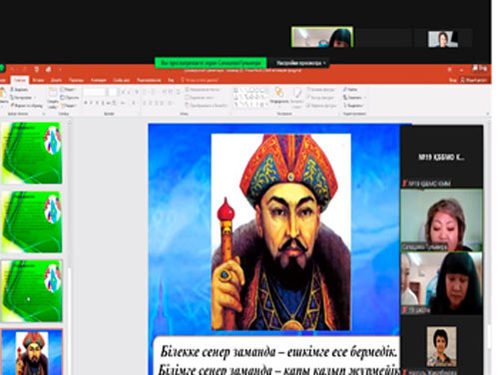Open the Экспресс-стили quick styles gallery
The height and width of the screenshot is (375, 499).
[x=297, y=97]
